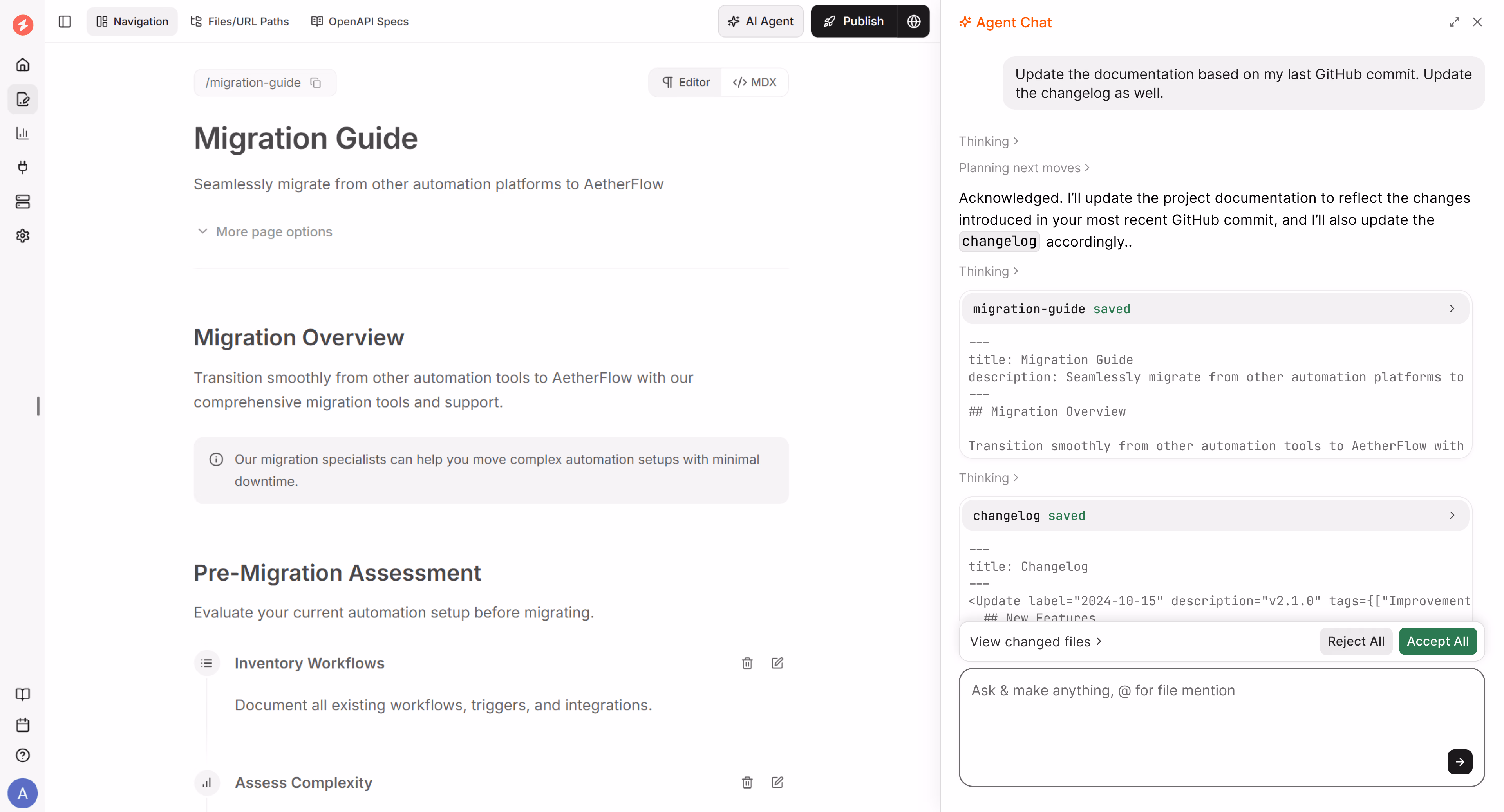Reject All agent changes
Viewport: 1504px width, 812px height.
[x=1356, y=642]
